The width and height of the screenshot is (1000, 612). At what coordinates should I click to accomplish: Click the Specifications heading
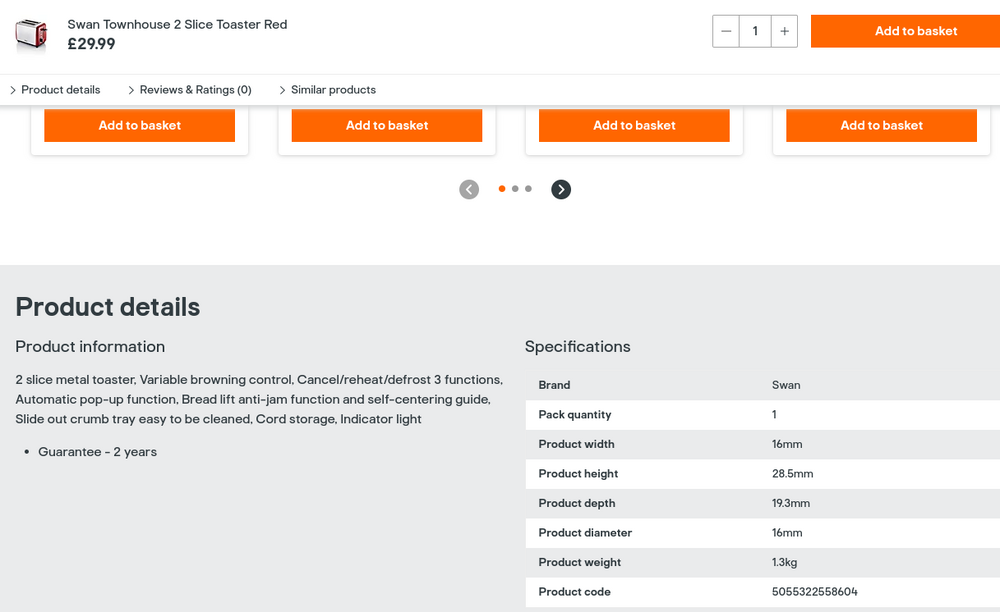pos(578,347)
